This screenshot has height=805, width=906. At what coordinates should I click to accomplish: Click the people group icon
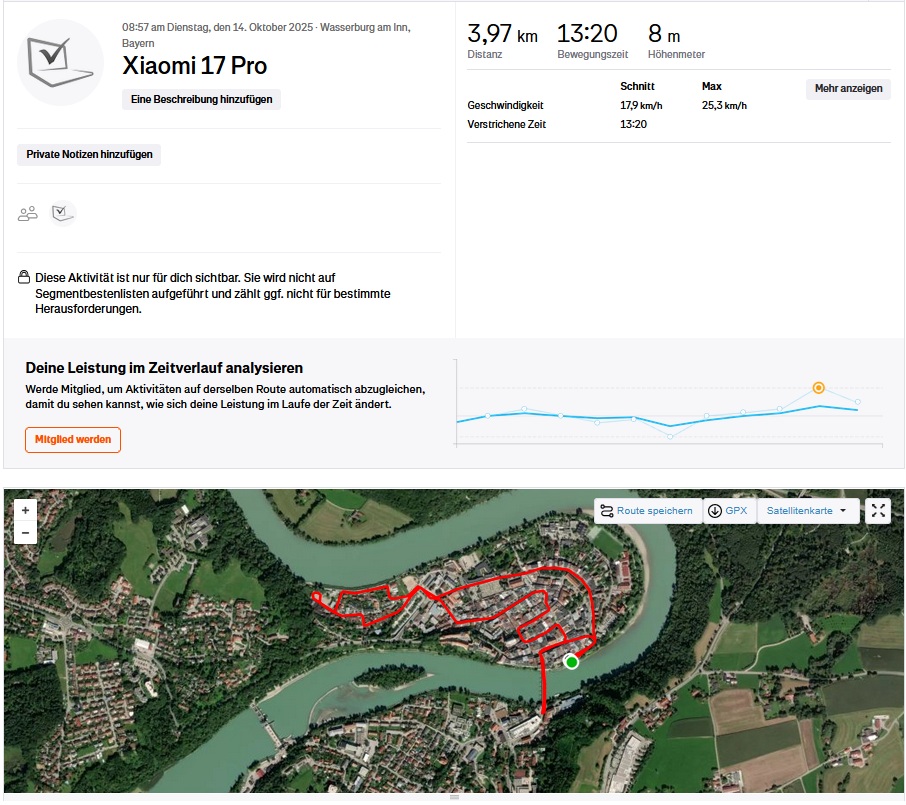[28, 213]
